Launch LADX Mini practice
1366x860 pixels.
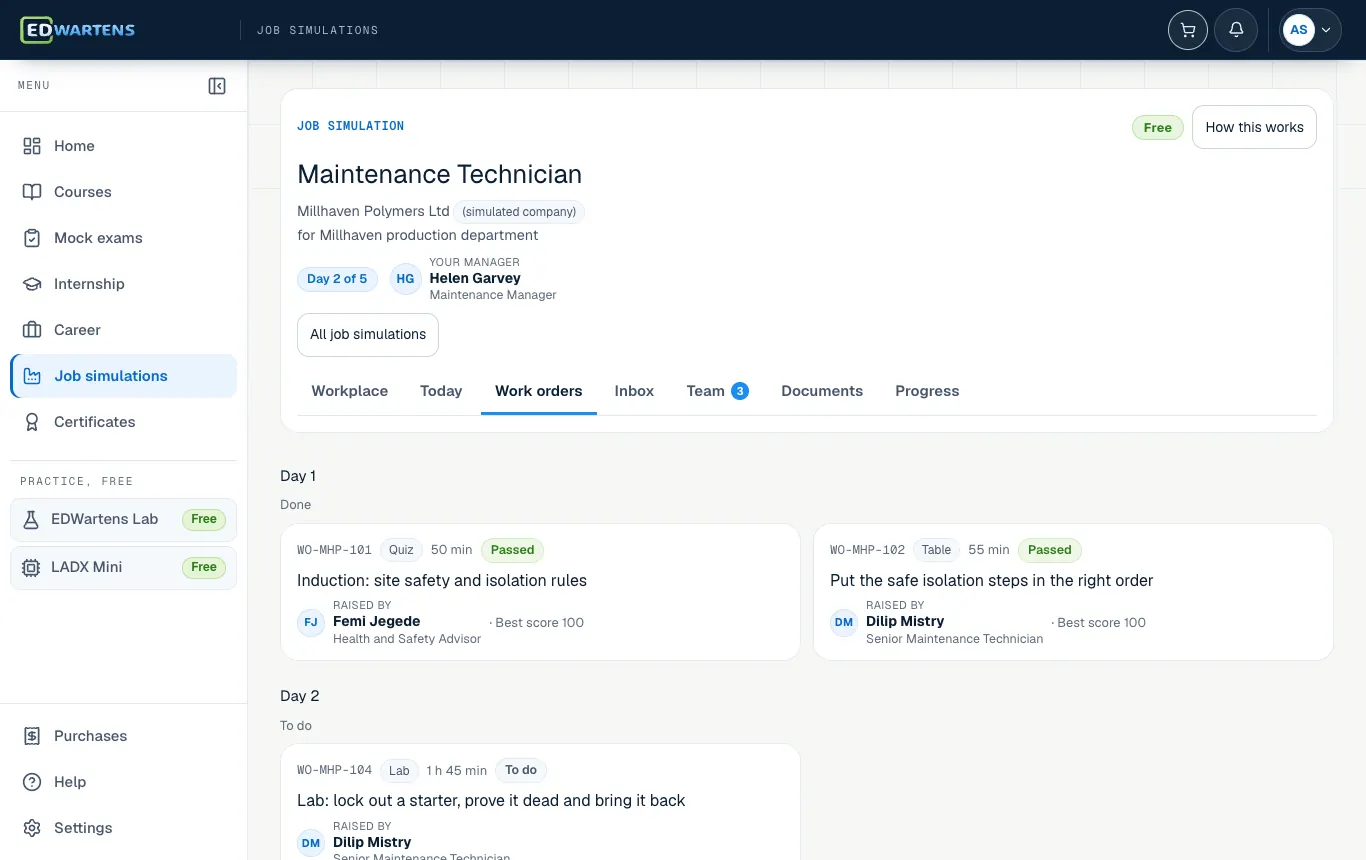(124, 567)
